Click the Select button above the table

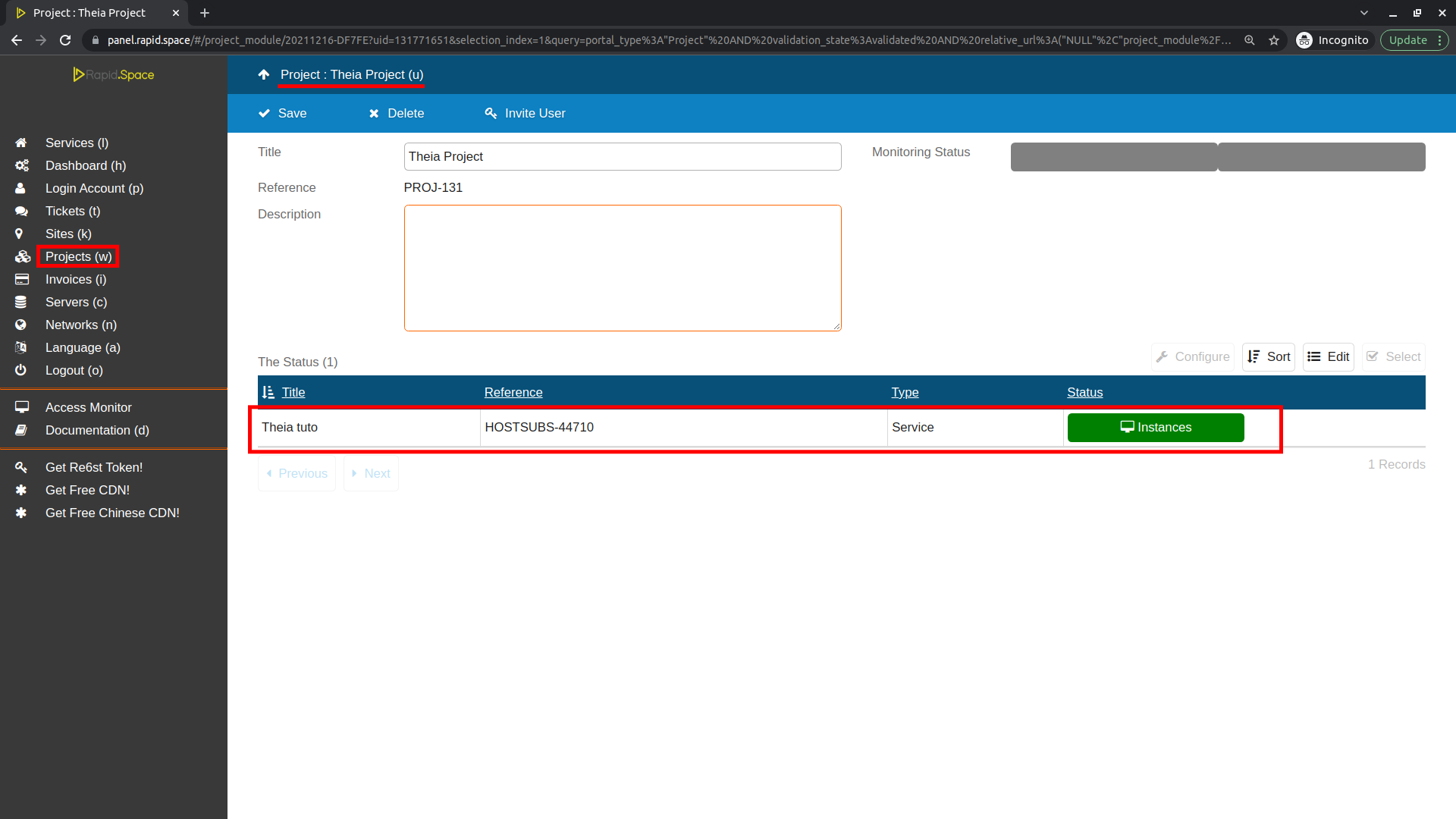pos(1394,356)
